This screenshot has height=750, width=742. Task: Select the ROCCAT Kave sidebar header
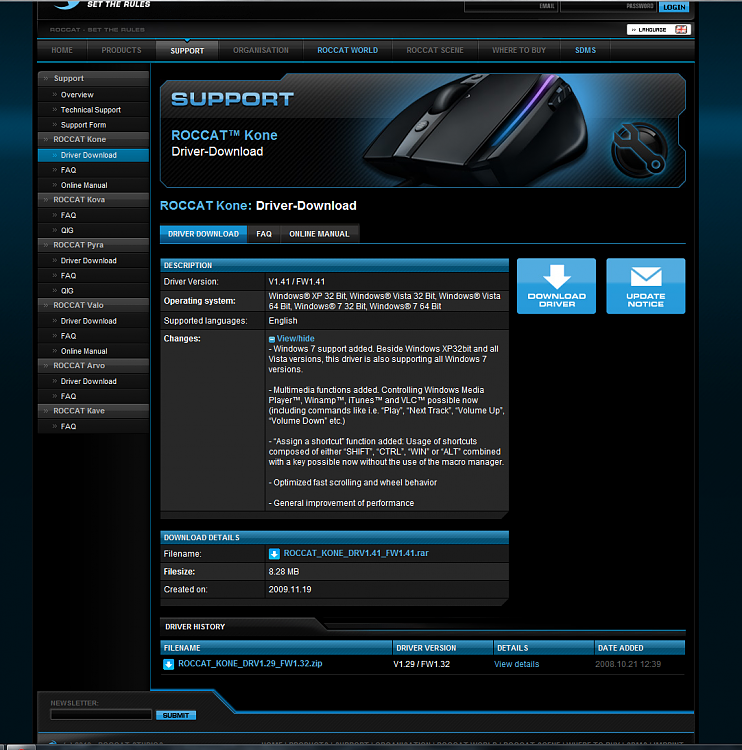93,411
